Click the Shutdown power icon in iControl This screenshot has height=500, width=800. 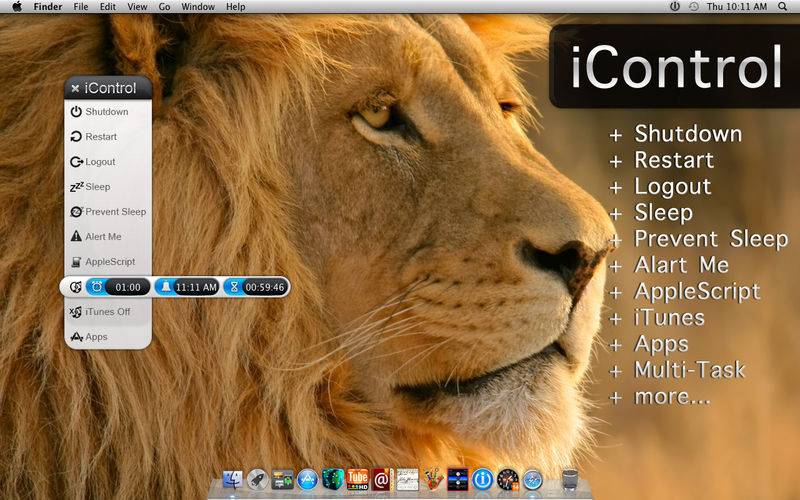point(76,112)
